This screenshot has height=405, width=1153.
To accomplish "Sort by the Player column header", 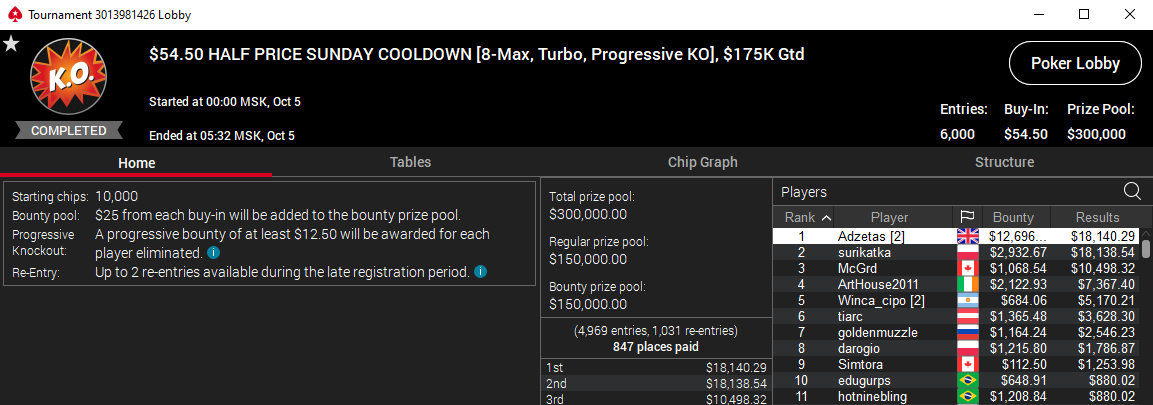I will pos(889,217).
